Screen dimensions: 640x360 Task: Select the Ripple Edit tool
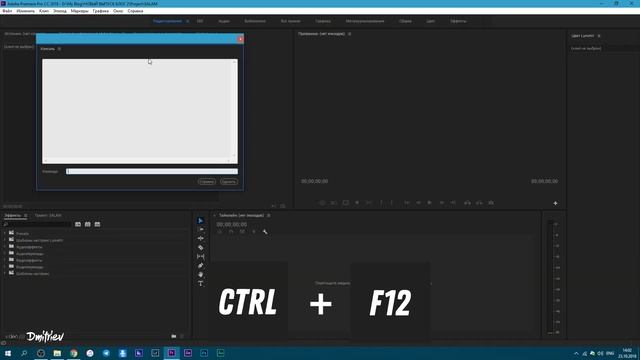[200, 238]
